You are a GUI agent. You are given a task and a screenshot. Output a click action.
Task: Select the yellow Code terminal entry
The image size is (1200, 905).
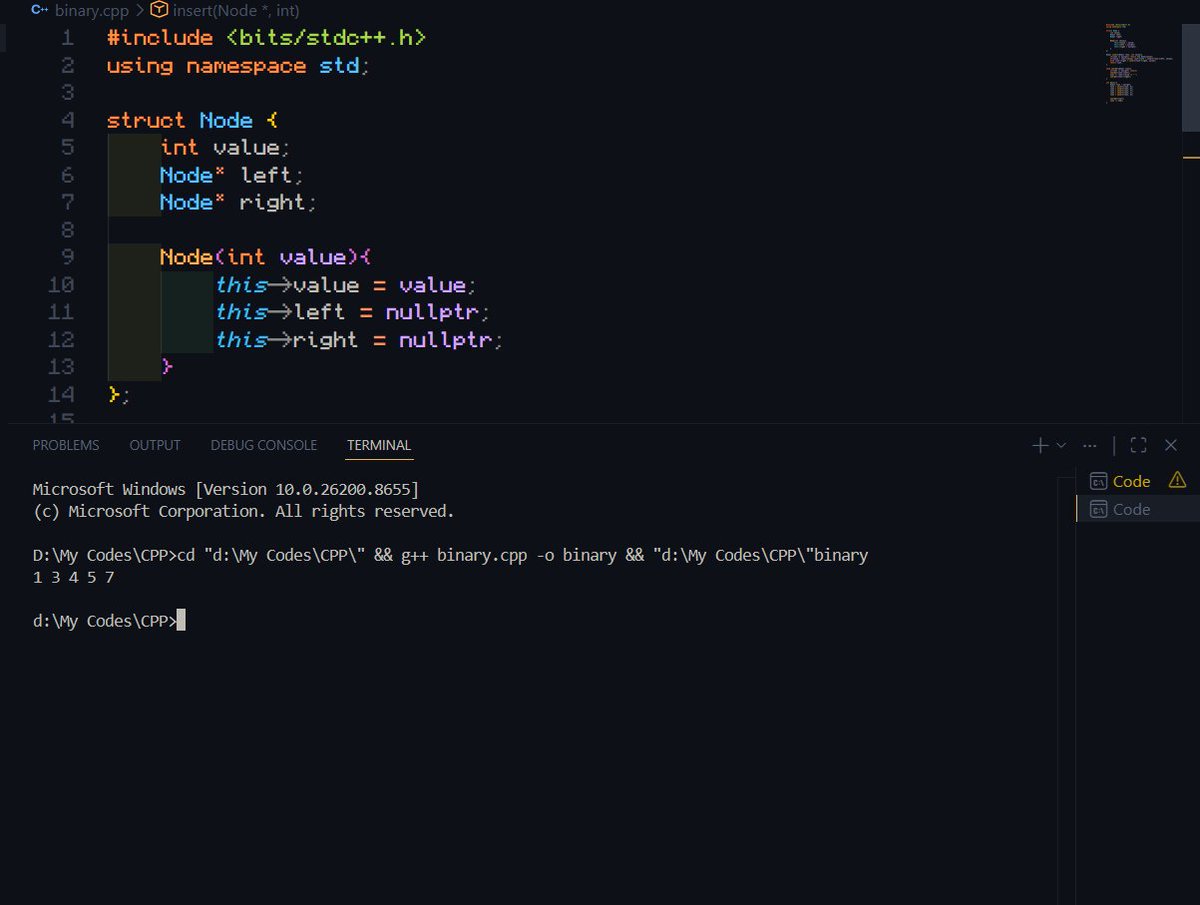pyautogui.click(x=1138, y=481)
